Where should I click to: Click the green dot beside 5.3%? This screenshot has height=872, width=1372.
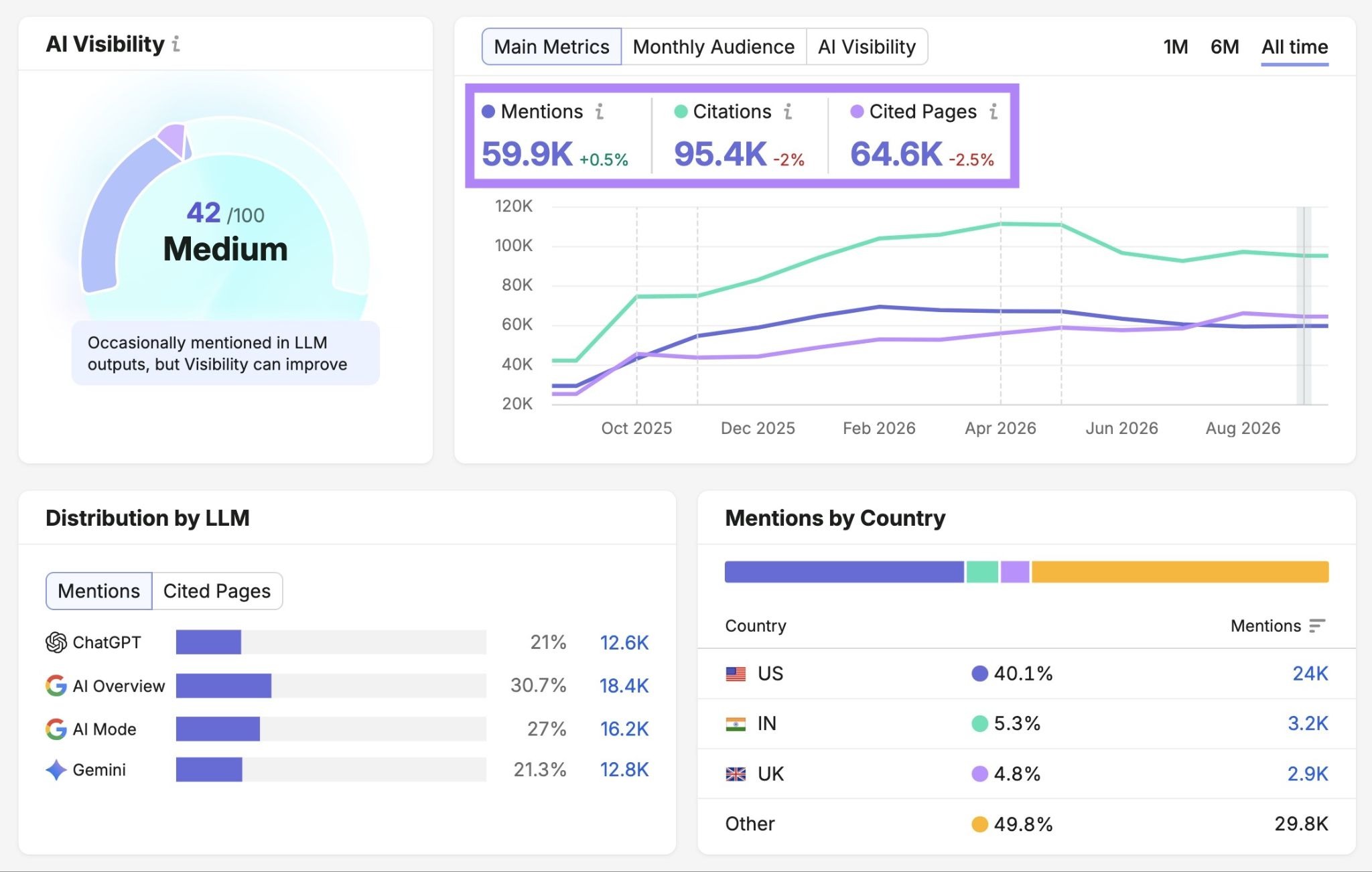(x=979, y=724)
